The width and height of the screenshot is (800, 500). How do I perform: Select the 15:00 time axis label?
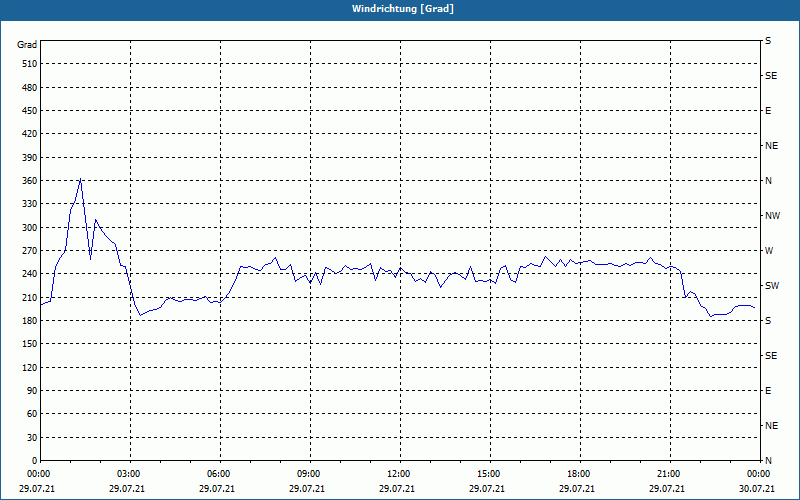click(x=487, y=474)
